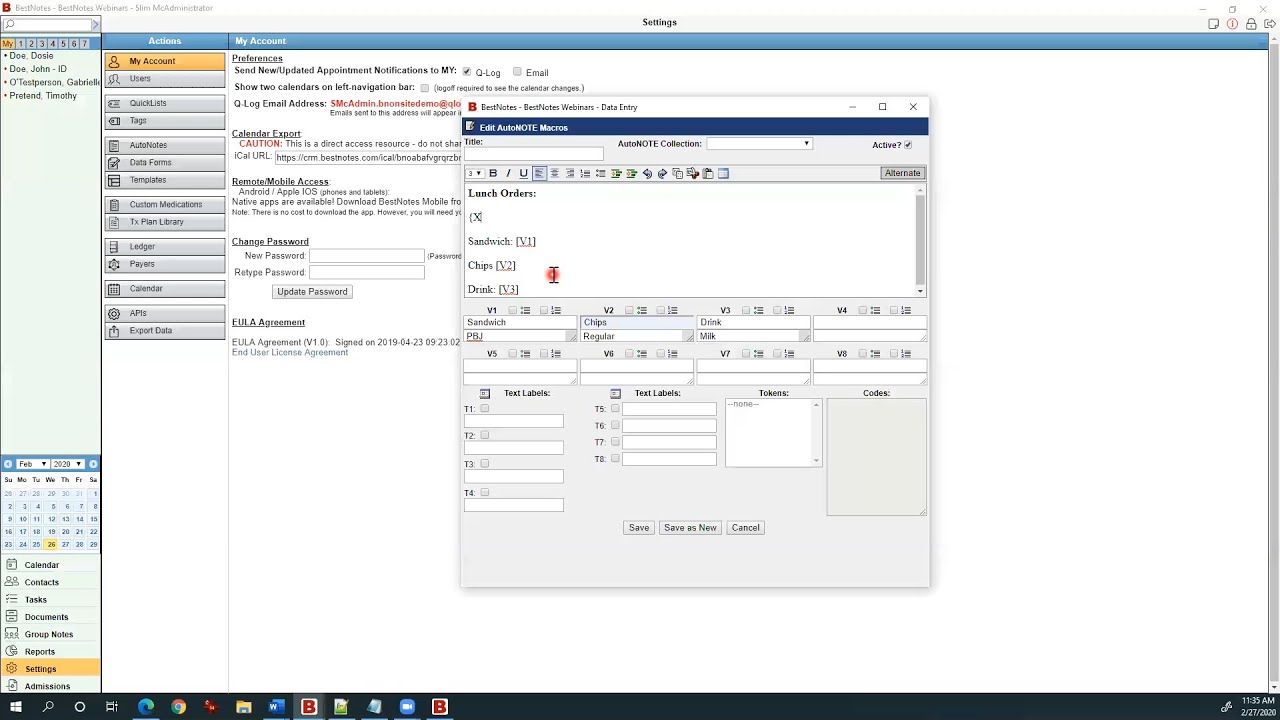Select Calendar in left navigation

click(x=50, y=565)
